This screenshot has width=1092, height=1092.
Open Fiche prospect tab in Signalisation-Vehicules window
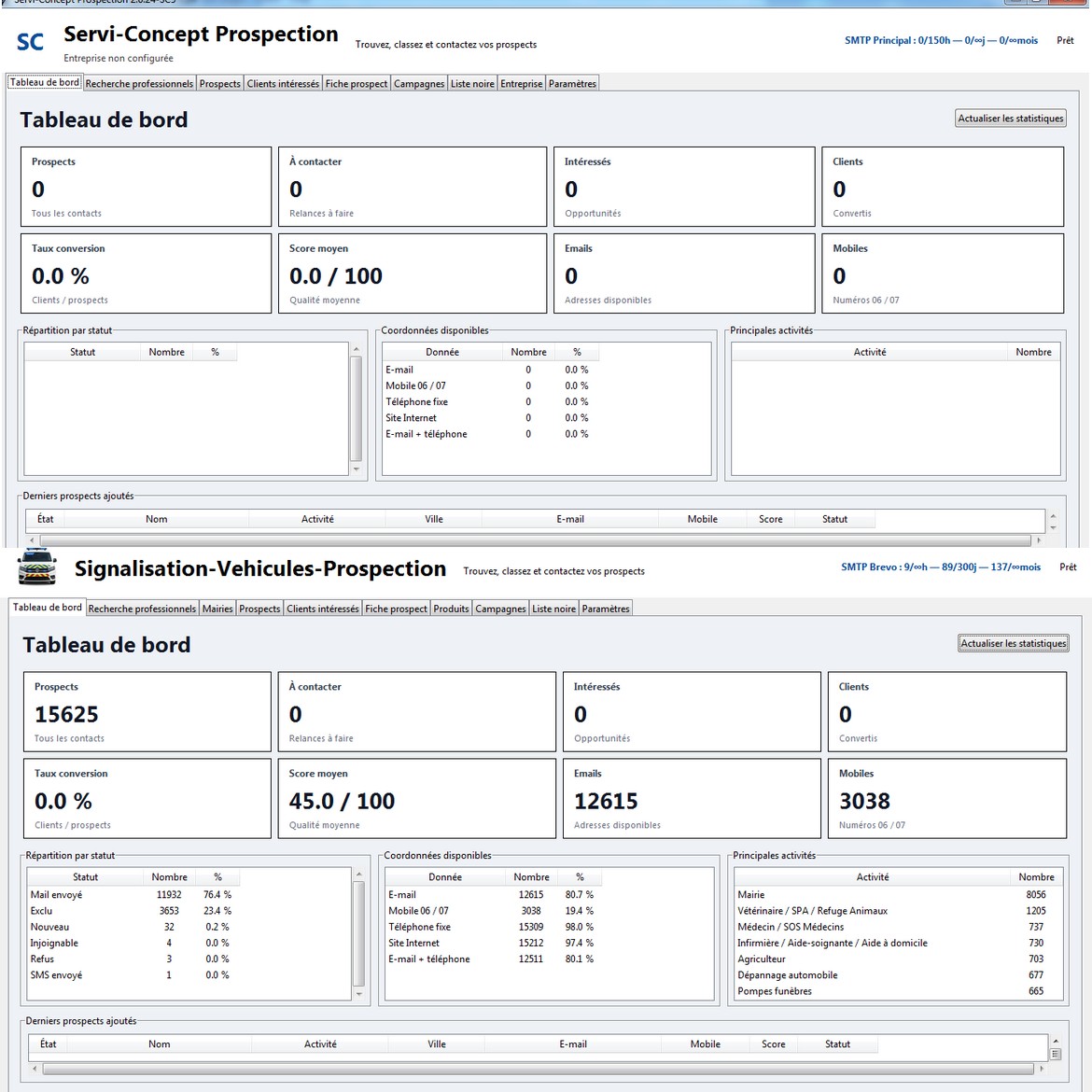[x=397, y=609]
